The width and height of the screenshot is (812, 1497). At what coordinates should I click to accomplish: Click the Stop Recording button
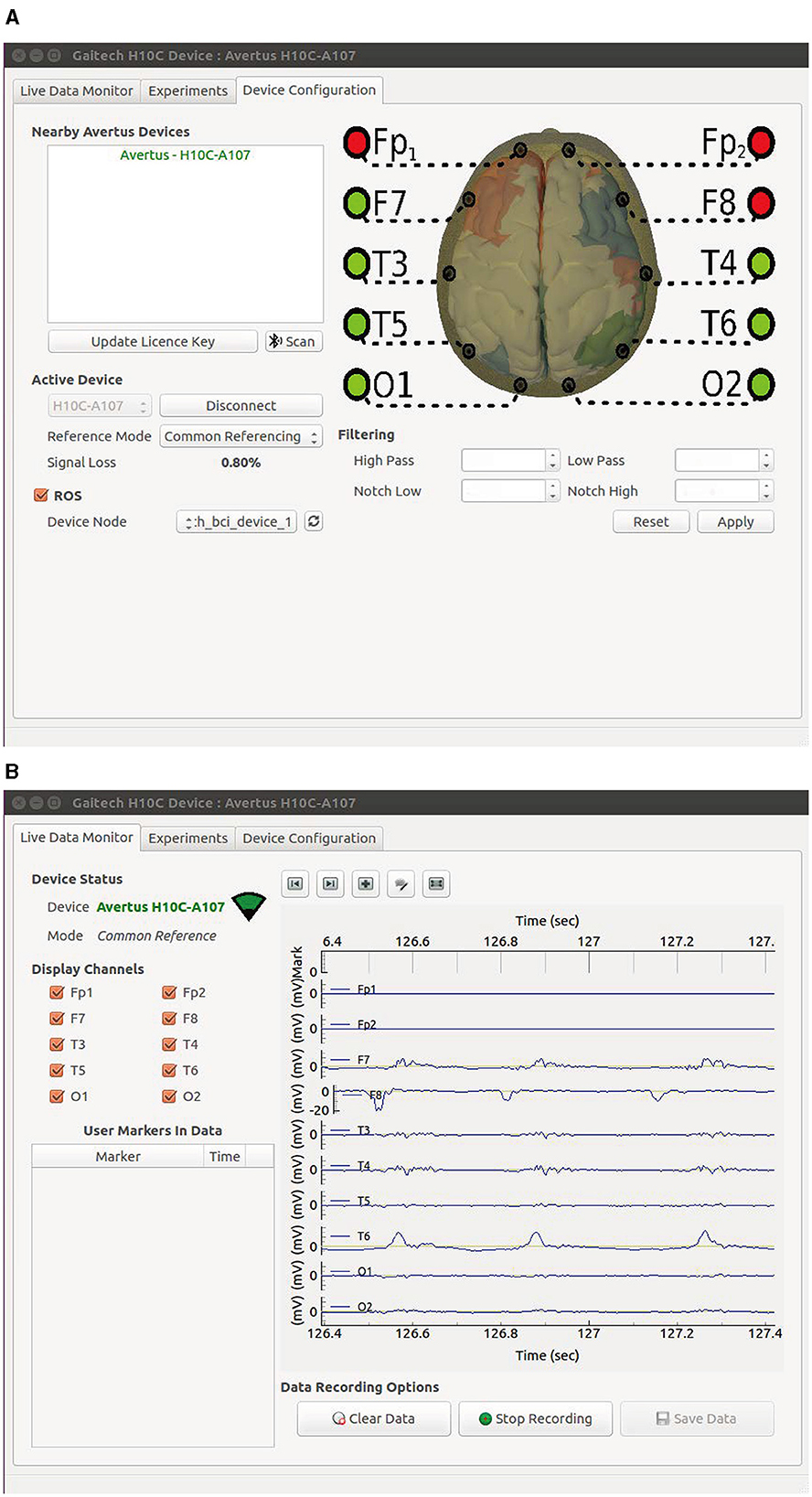tap(536, 1418)
